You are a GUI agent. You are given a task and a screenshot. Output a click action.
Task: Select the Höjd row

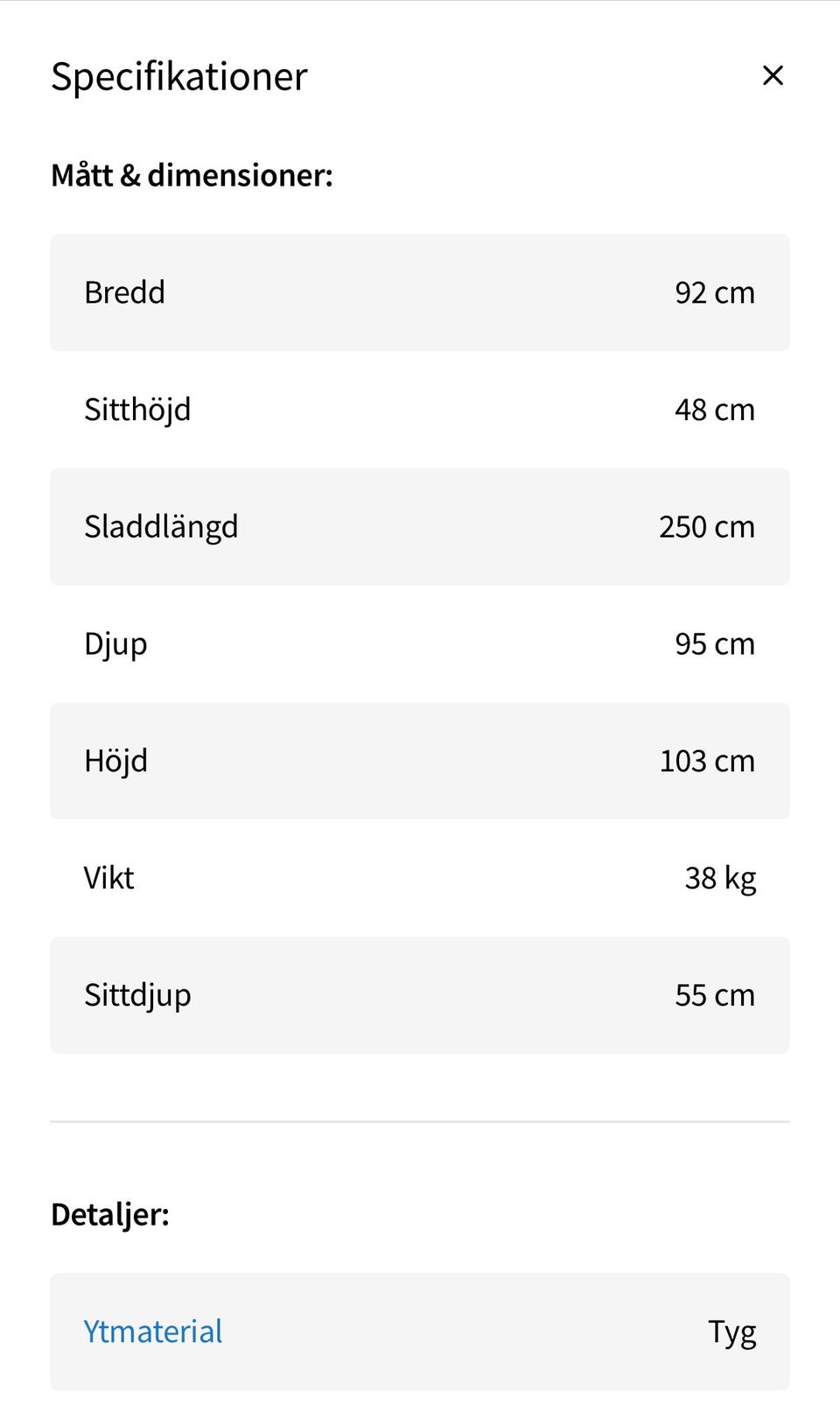pos(420,761)
